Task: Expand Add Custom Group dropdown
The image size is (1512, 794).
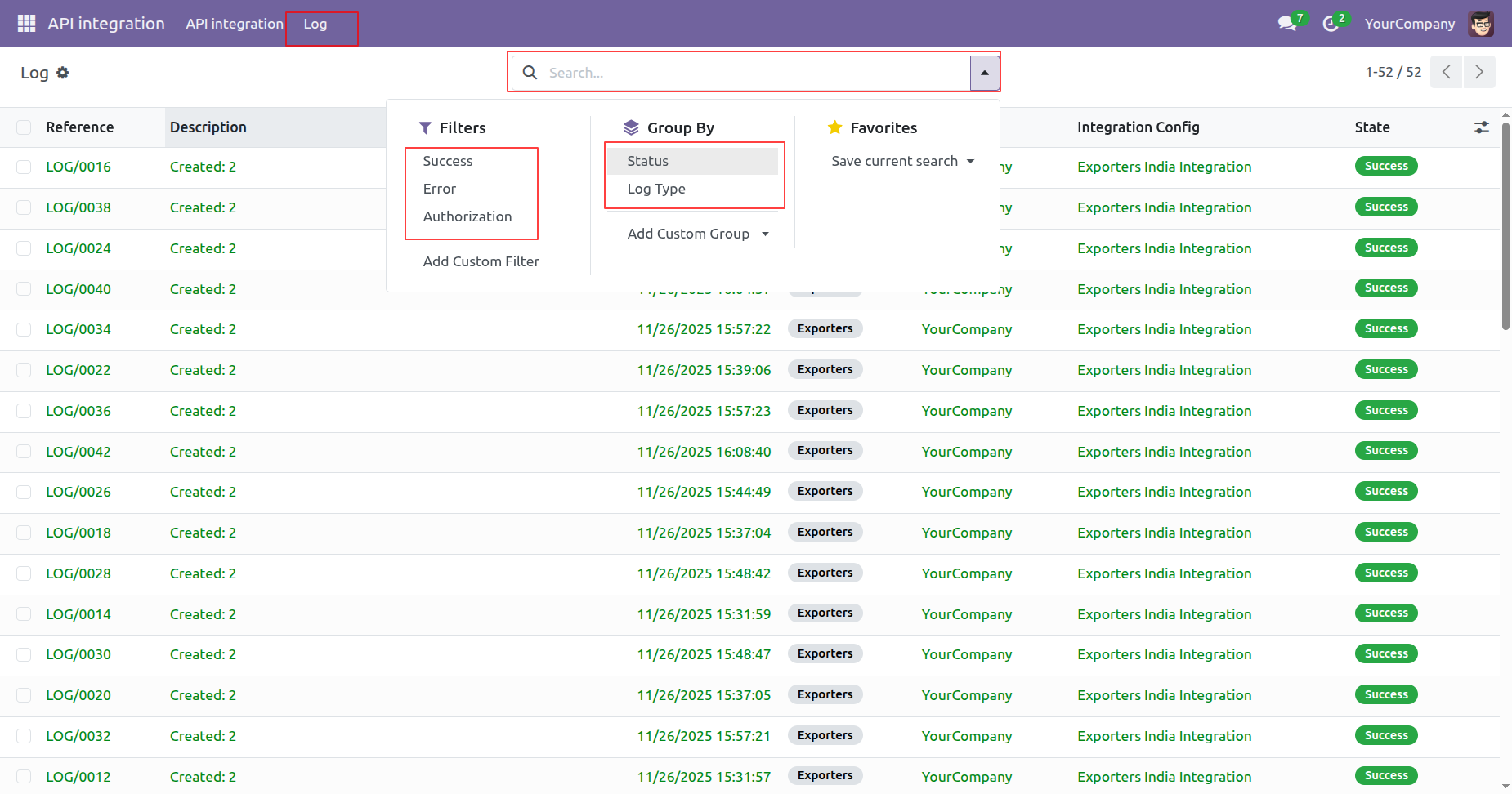Action: click(x=698, y=234)
